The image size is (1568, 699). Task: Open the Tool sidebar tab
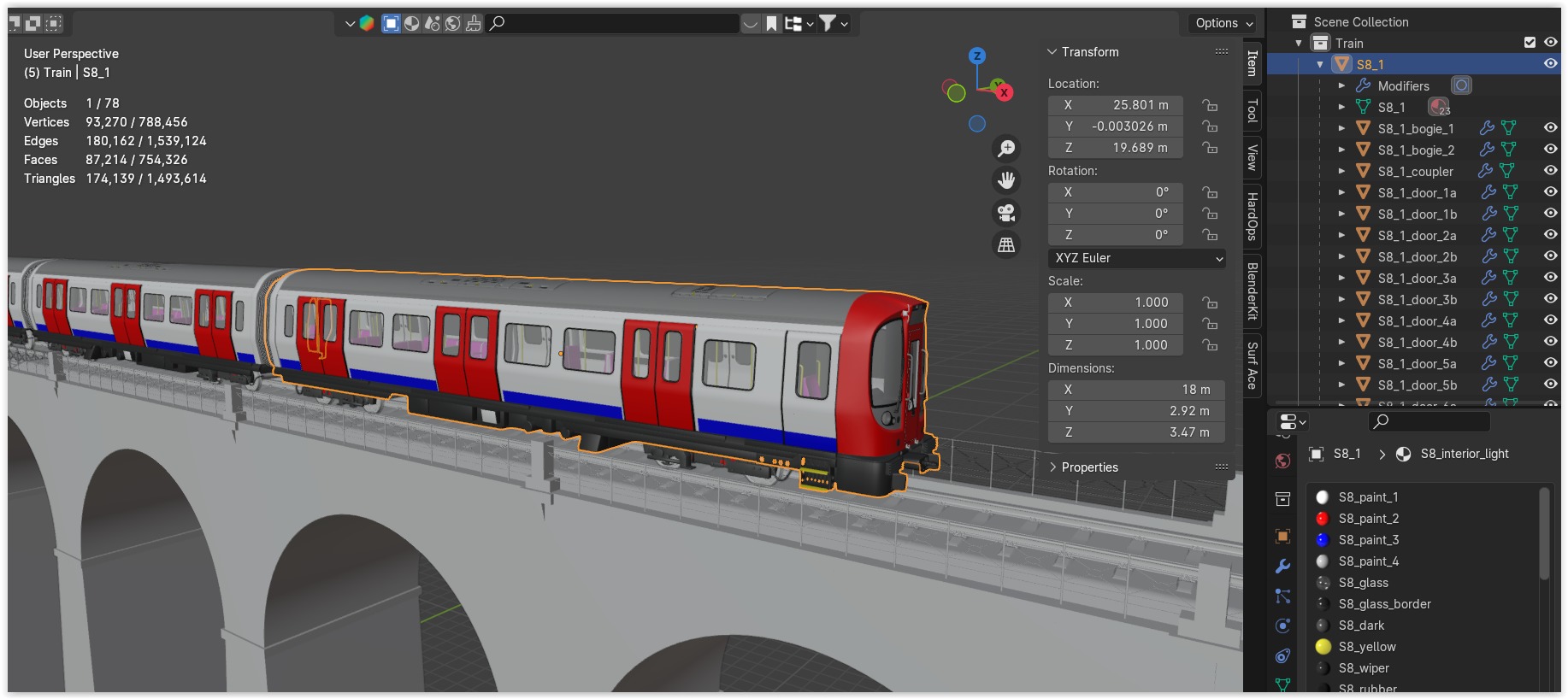(1252, 110)
